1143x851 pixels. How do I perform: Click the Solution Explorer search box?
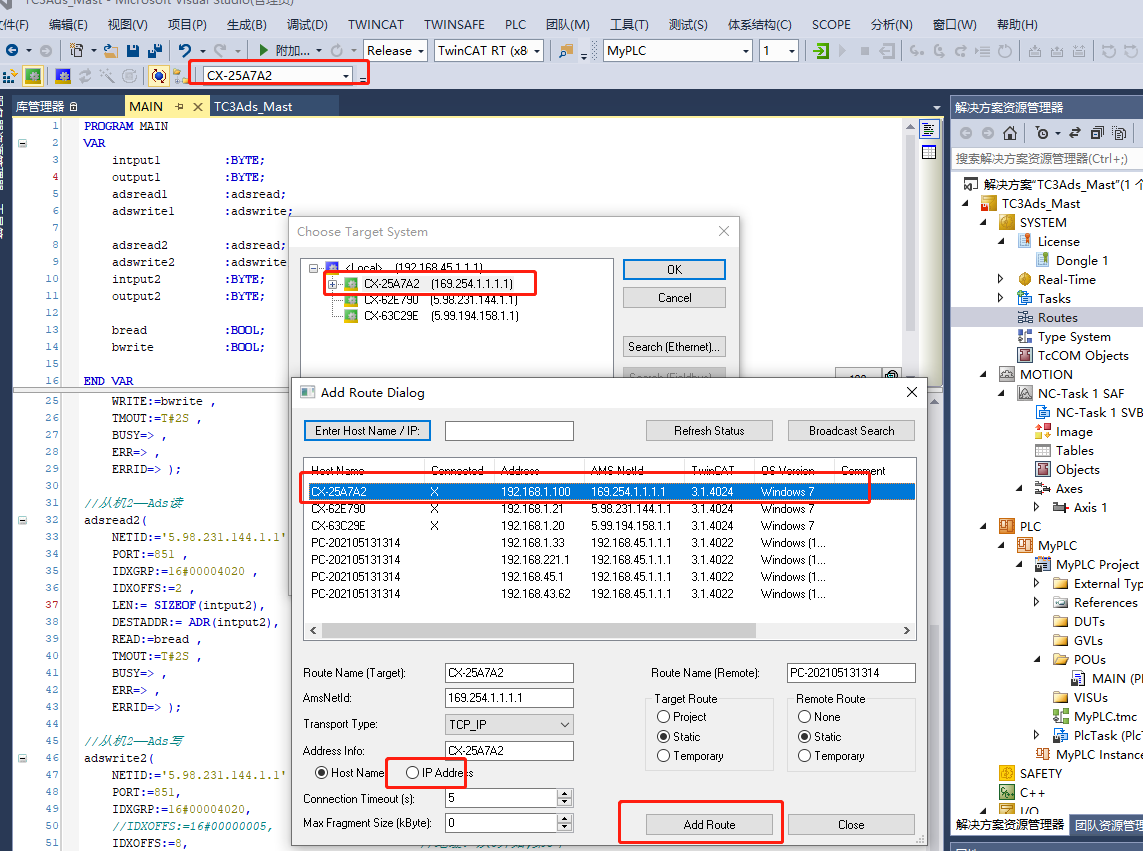coord(1047,158)
